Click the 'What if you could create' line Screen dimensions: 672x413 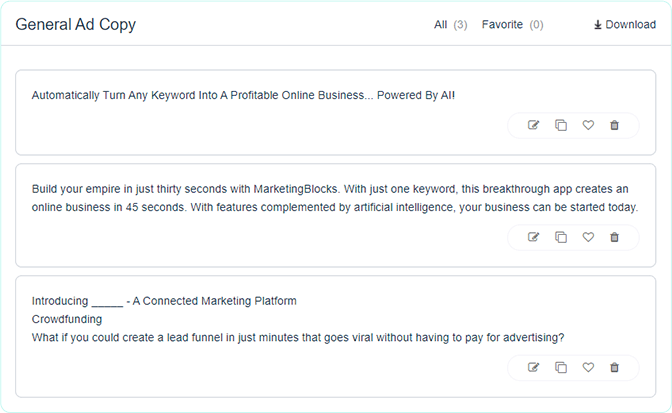pyautogui.click(x=298, y=338)
